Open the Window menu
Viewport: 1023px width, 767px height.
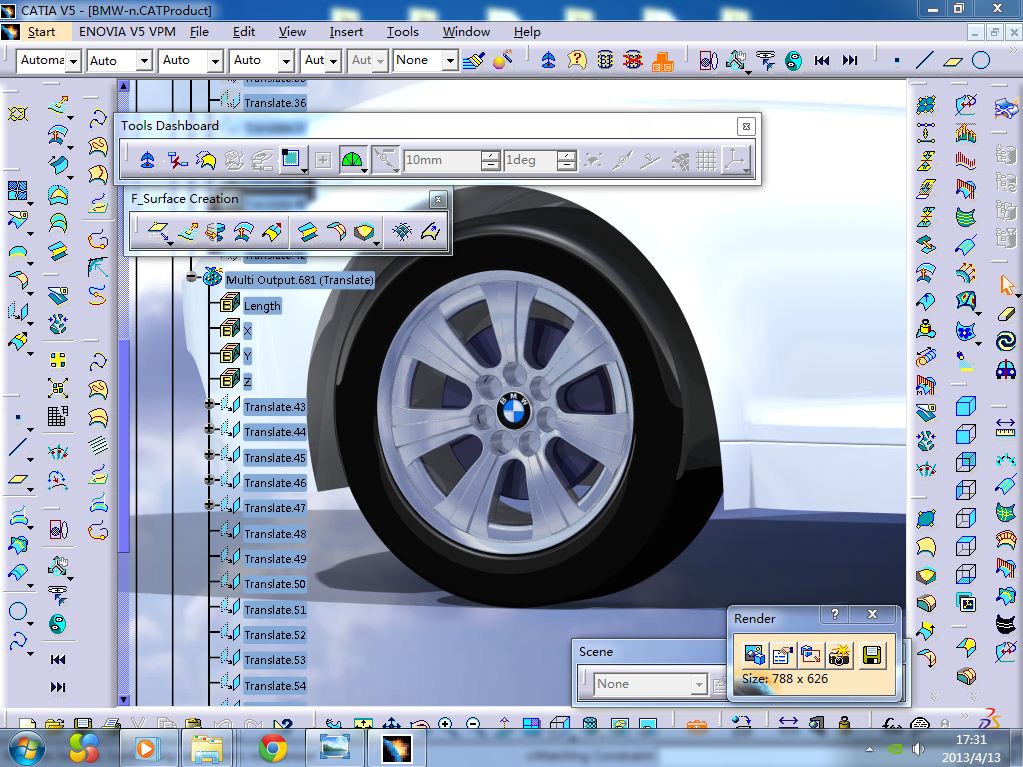click(466, 31)
